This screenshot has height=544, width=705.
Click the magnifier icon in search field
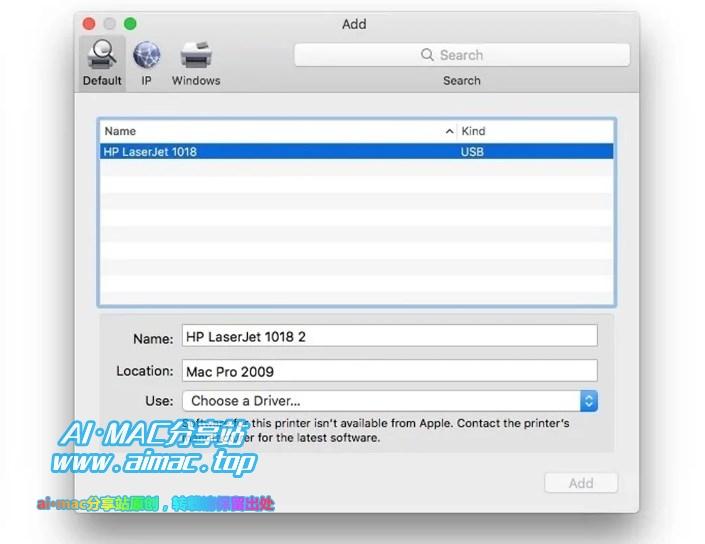coord(427,55)
